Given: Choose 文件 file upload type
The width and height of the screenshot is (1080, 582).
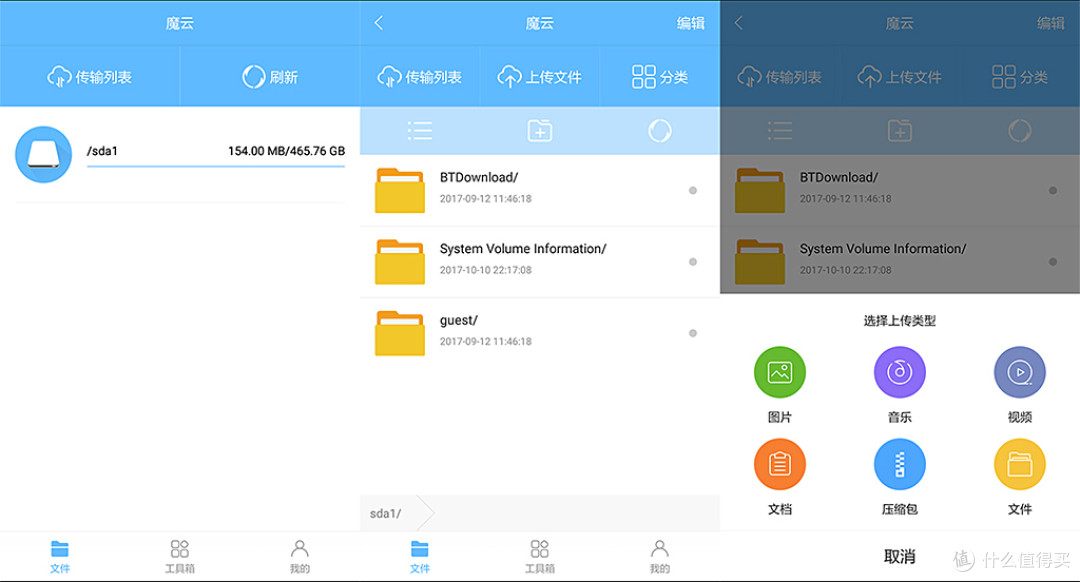Looking at the screenshot, I should click(1019, 465).
